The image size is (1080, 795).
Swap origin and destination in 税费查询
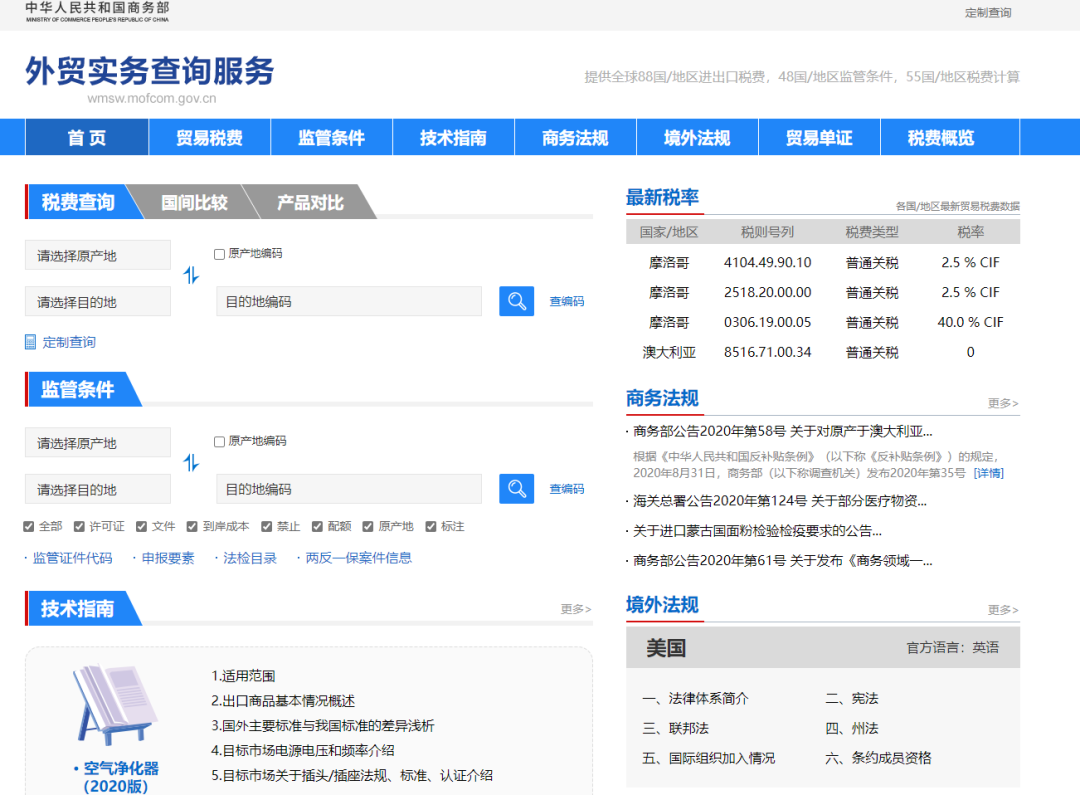[191, 275]
